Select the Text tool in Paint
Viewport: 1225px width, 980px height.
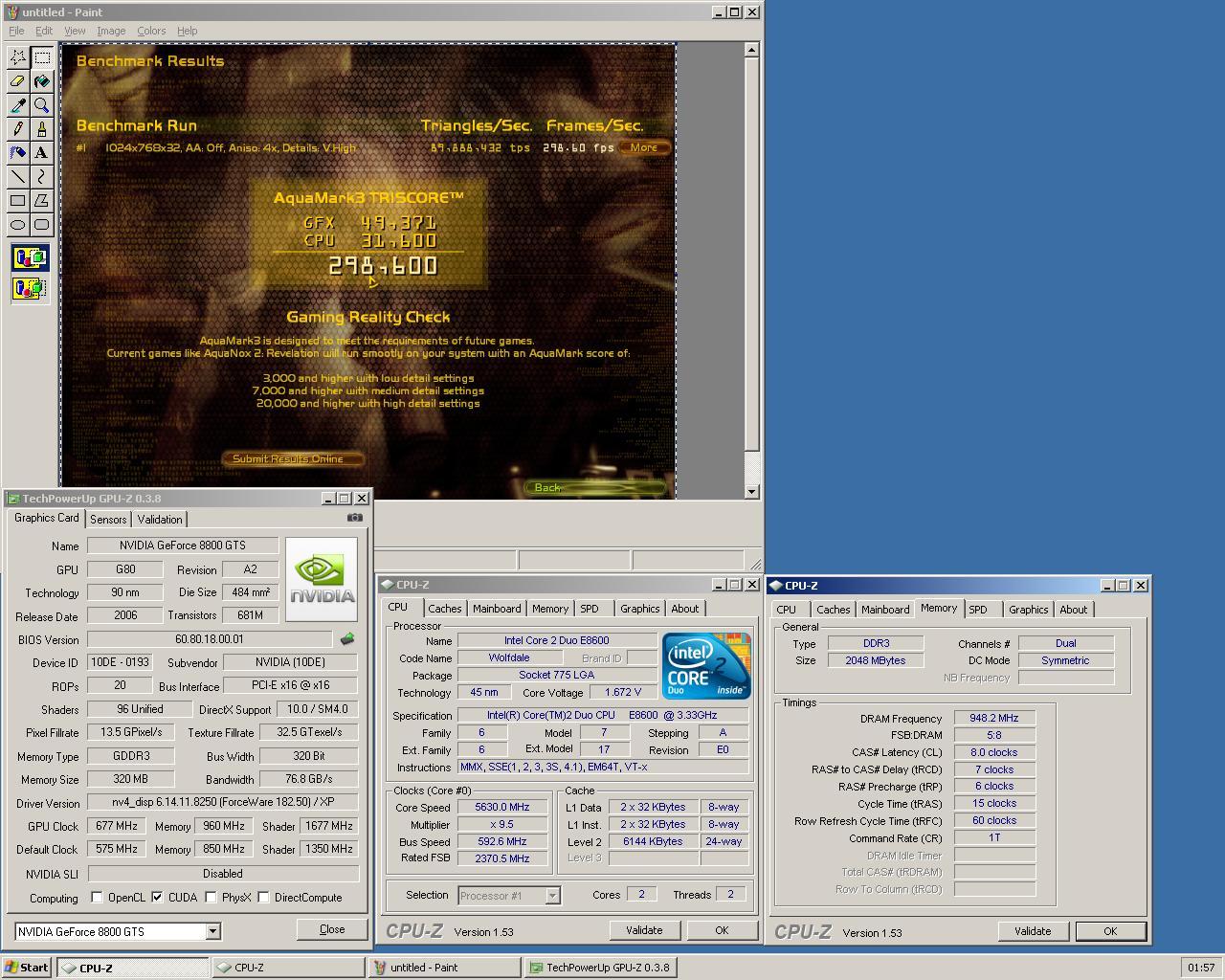pos(42,153)
